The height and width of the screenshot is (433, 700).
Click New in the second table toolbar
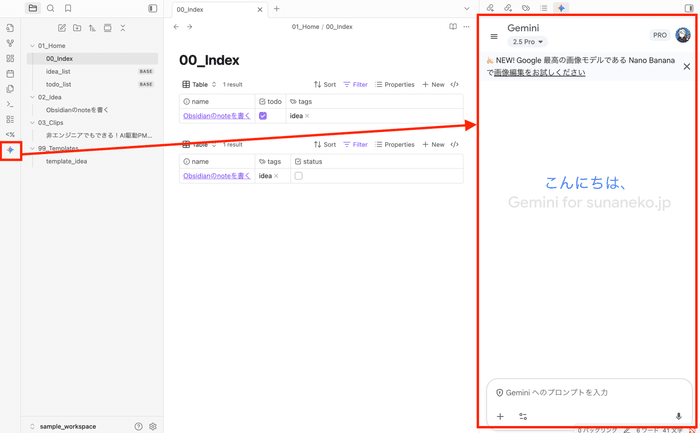(x=433, y=144)
